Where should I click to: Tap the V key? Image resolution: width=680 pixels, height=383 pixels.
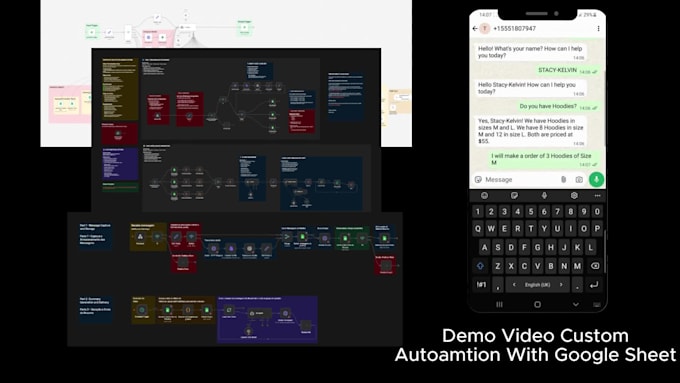538,266
